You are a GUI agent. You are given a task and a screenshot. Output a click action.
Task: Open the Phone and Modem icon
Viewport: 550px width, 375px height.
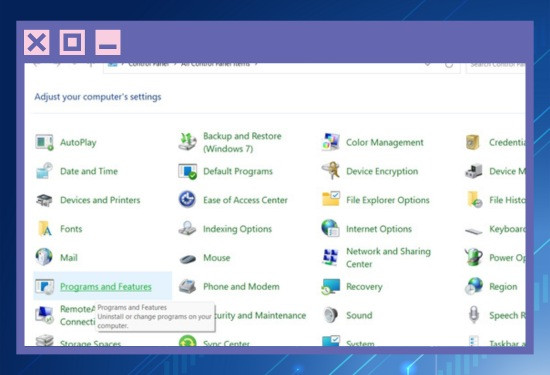(187, 286)
